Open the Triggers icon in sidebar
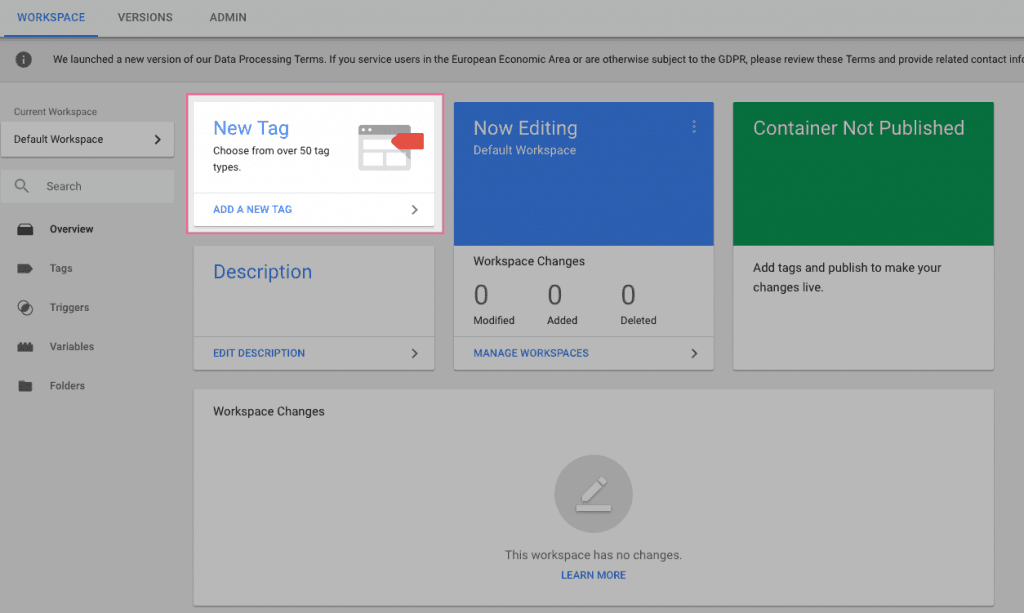This screenshot has width=1024, height=613. click(25, 307)
